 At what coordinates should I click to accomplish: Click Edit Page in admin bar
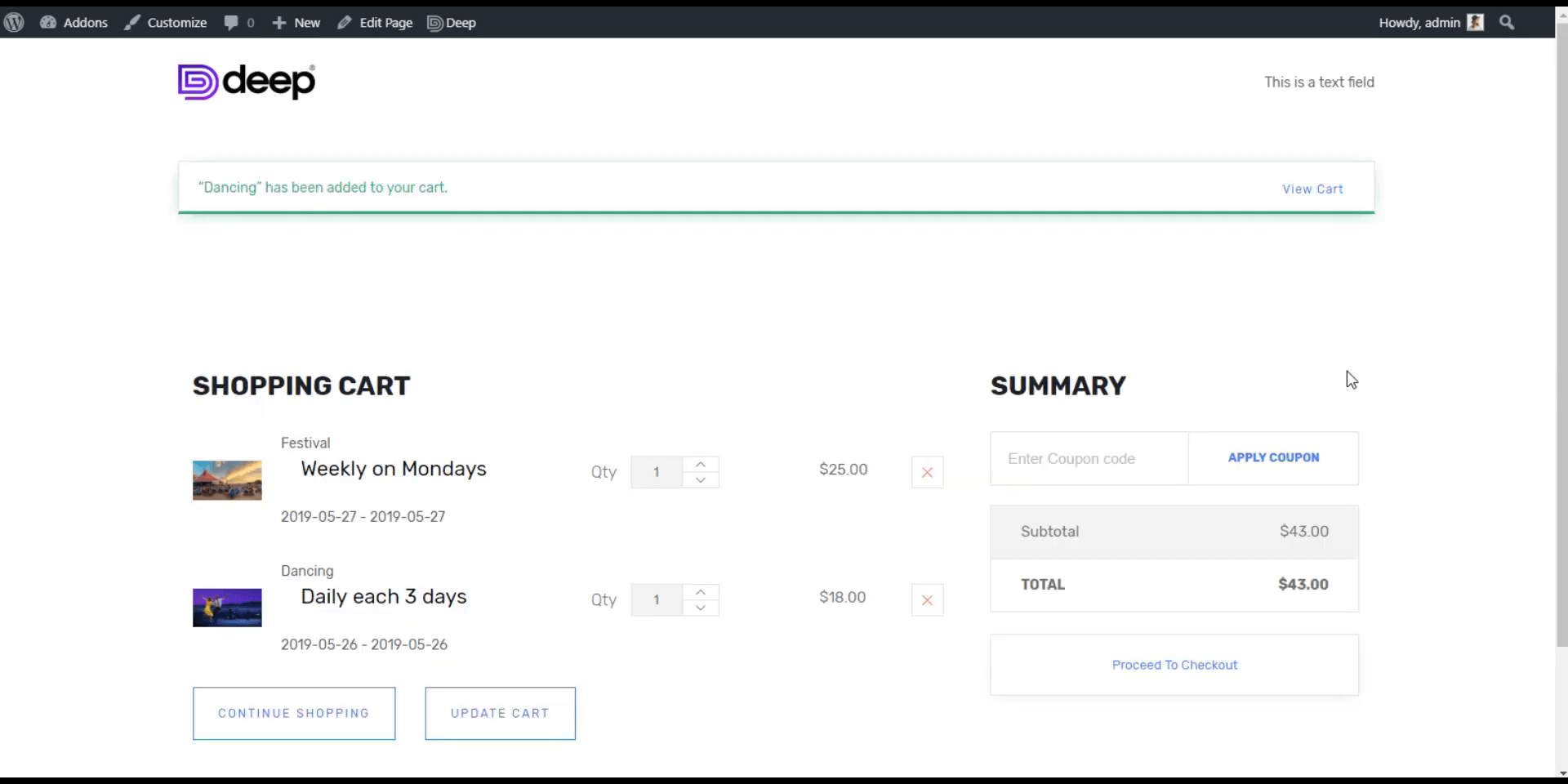[x=375, y=23]
